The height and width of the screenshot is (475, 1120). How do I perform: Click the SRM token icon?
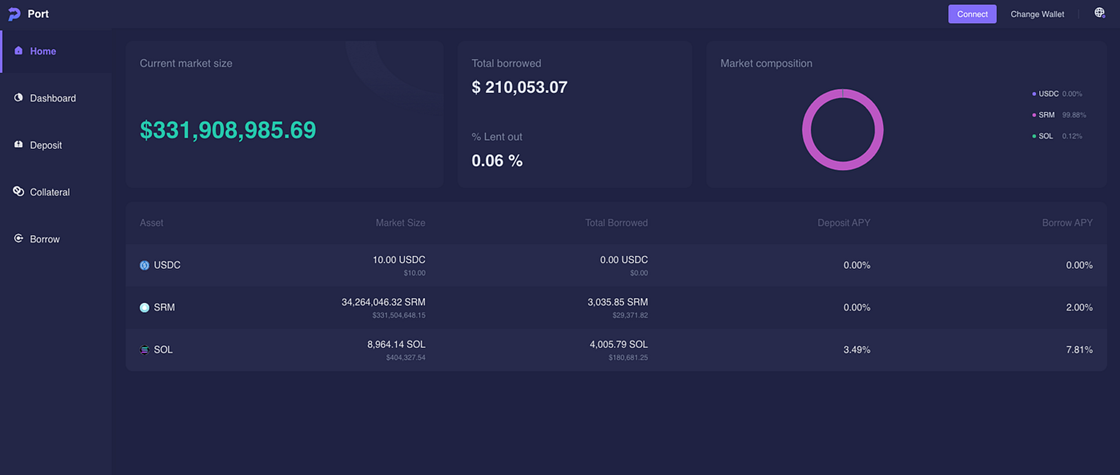(x=144, y=308)
